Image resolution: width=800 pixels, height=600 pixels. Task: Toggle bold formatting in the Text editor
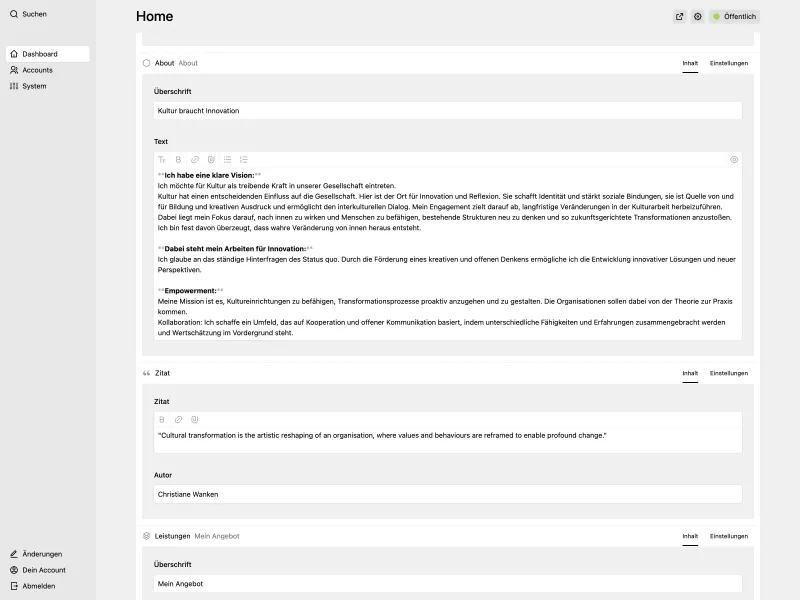178,159
